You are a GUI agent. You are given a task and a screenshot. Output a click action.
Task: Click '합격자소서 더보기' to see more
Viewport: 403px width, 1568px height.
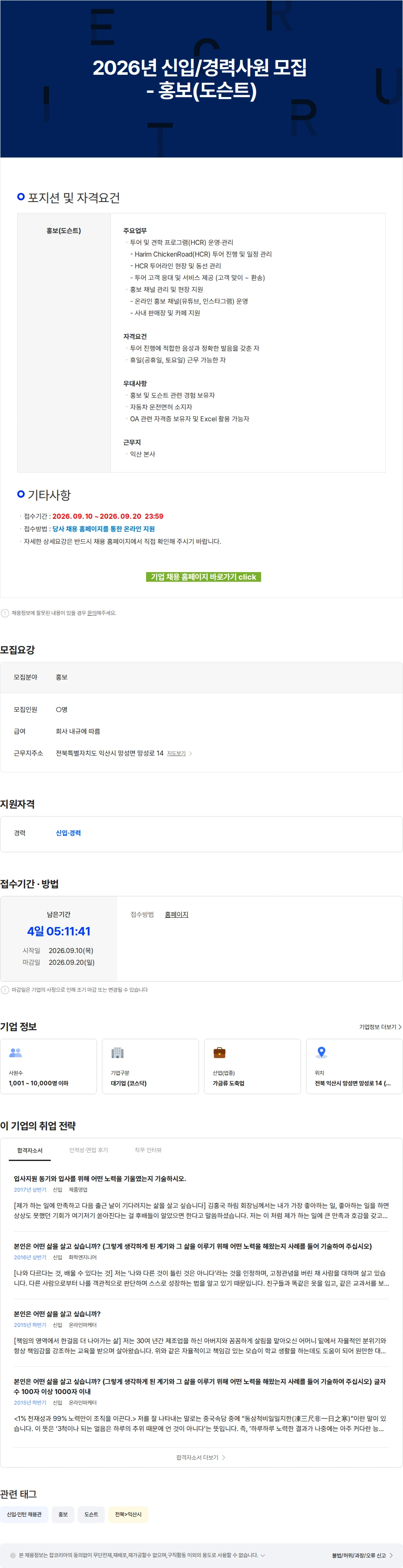pos(201,1457)
